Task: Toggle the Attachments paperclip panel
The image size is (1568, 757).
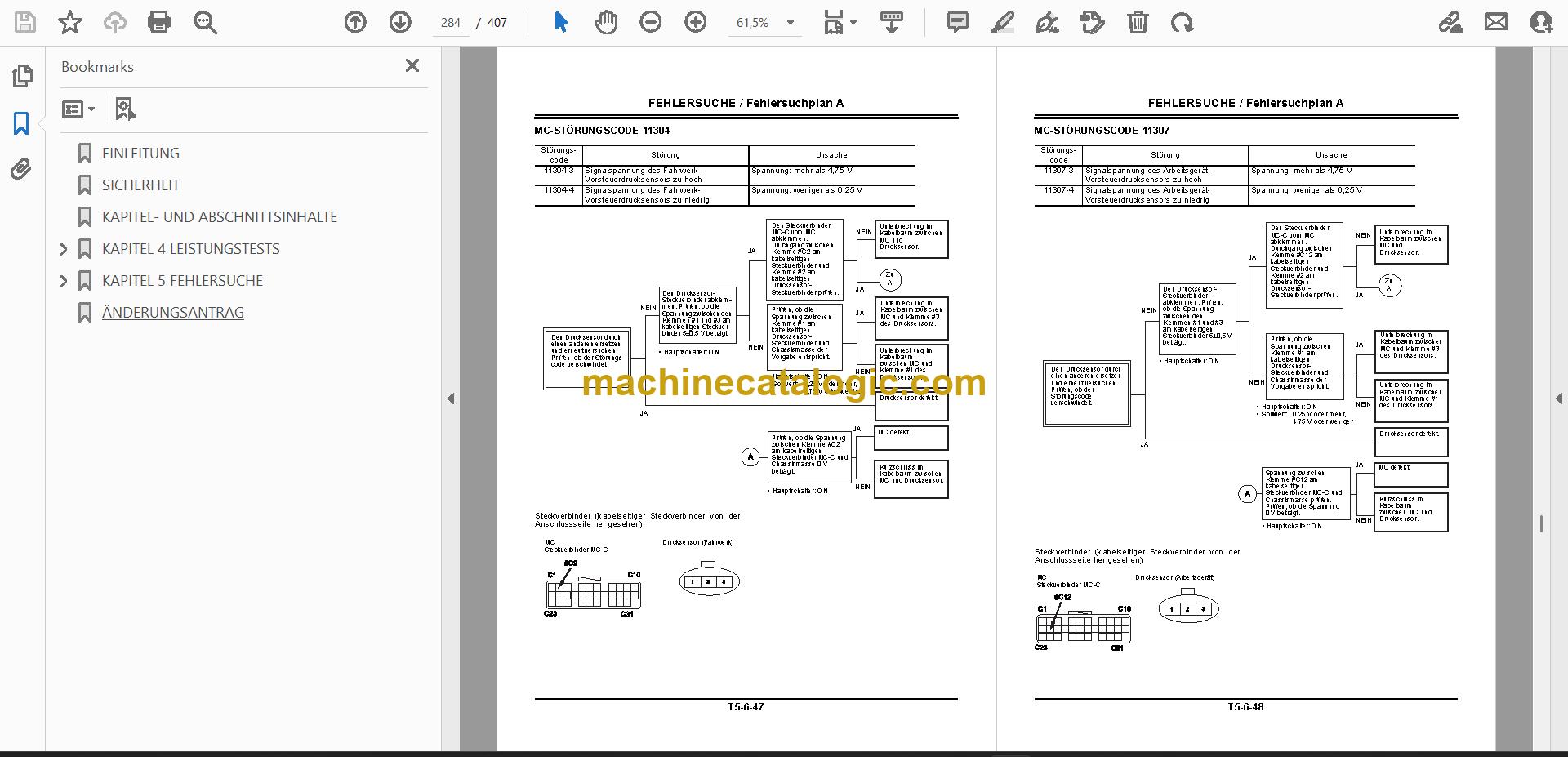Action: coord(22,169)
